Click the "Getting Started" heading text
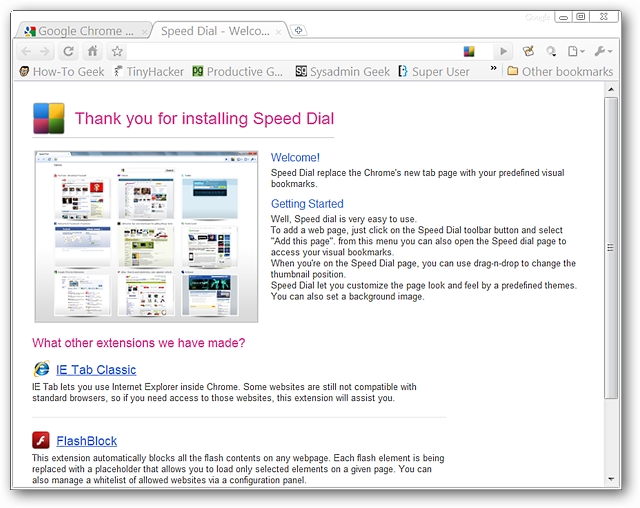 [307, 204]
